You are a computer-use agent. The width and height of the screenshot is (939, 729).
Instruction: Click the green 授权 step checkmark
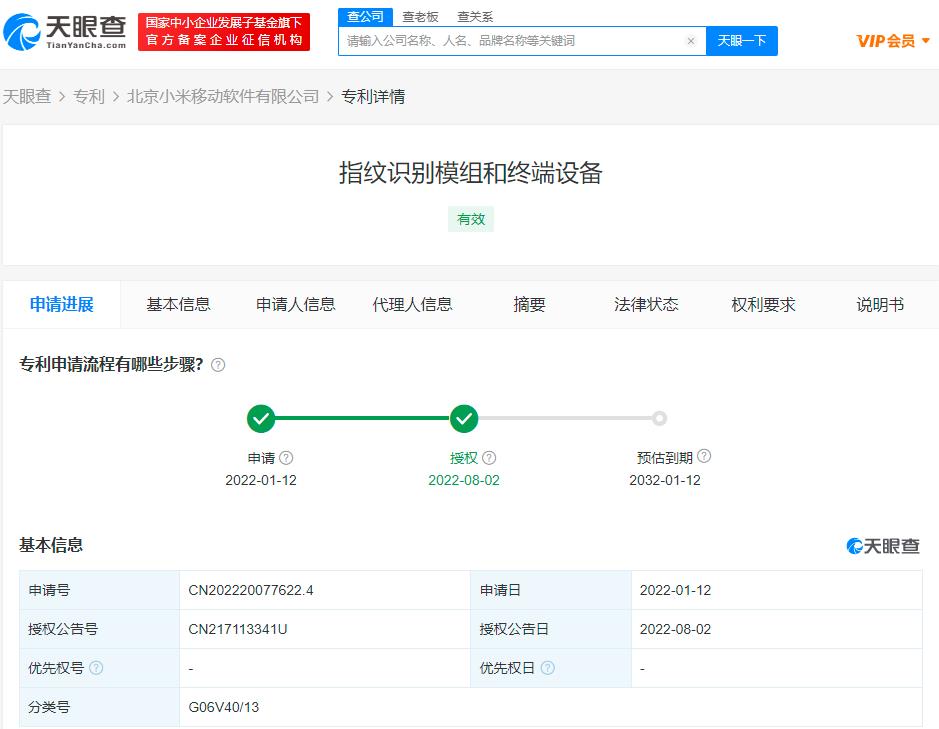tap(464, 419)
